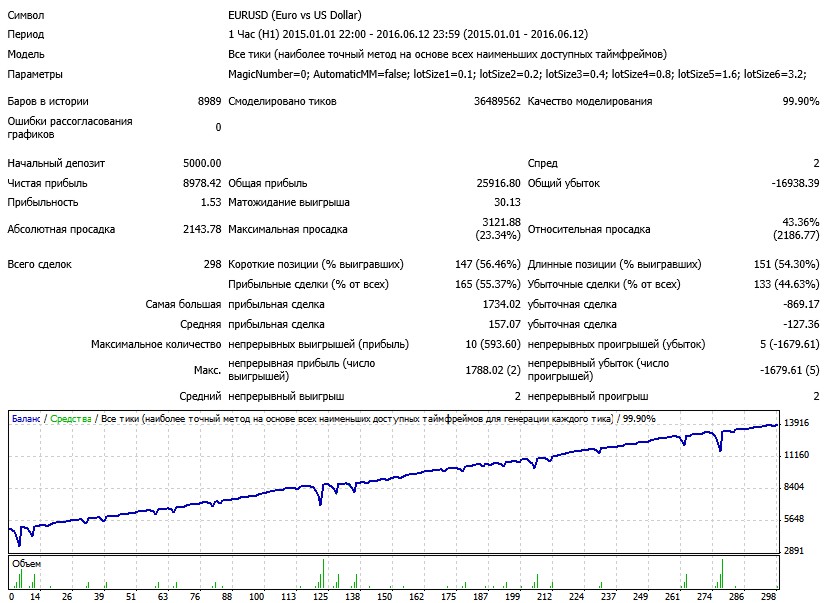Click the 'Параметры' label
The width and height of the screenshot is (830, 603).
pyautogui.click(x=35, y=74)
